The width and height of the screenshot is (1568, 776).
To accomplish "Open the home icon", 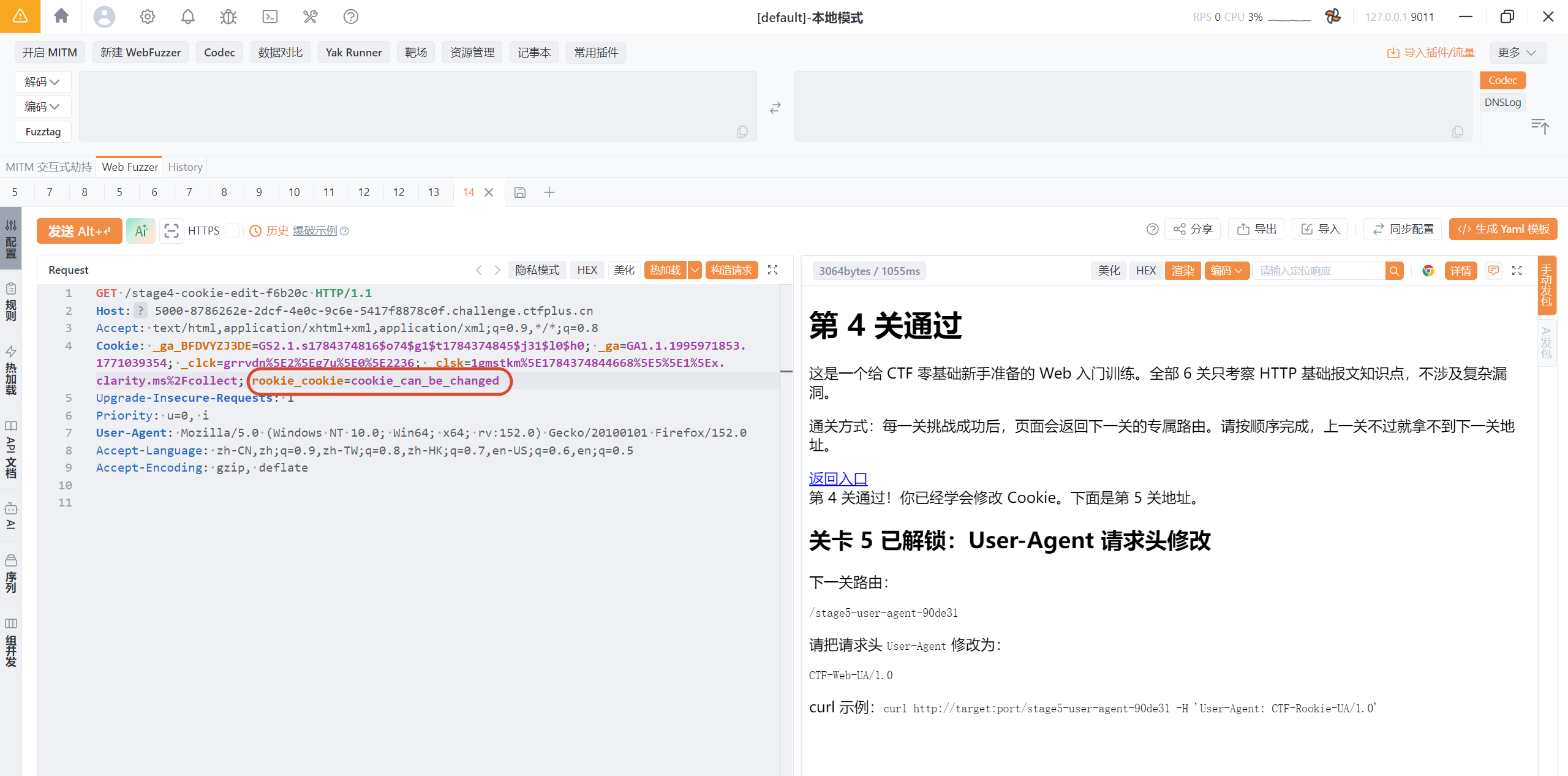I will pos(61,16).
